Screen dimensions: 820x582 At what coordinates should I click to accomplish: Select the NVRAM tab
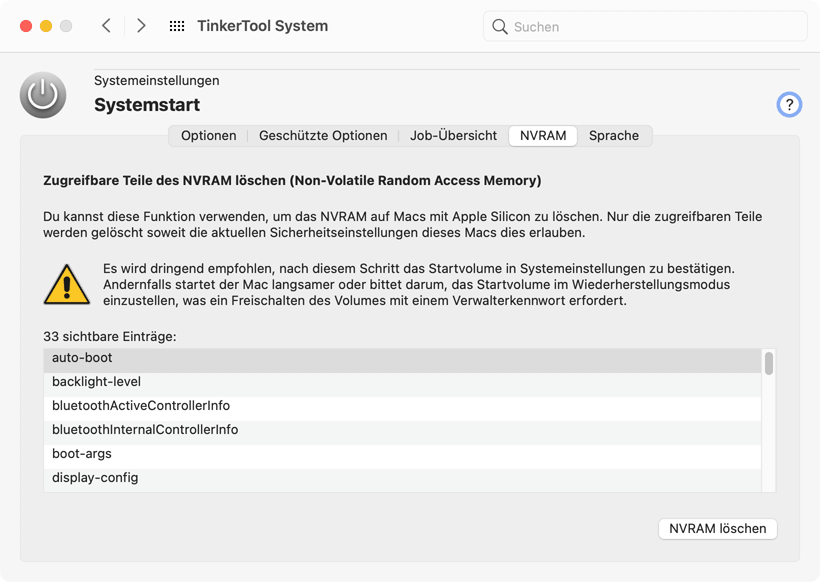(x=543, y=136)
